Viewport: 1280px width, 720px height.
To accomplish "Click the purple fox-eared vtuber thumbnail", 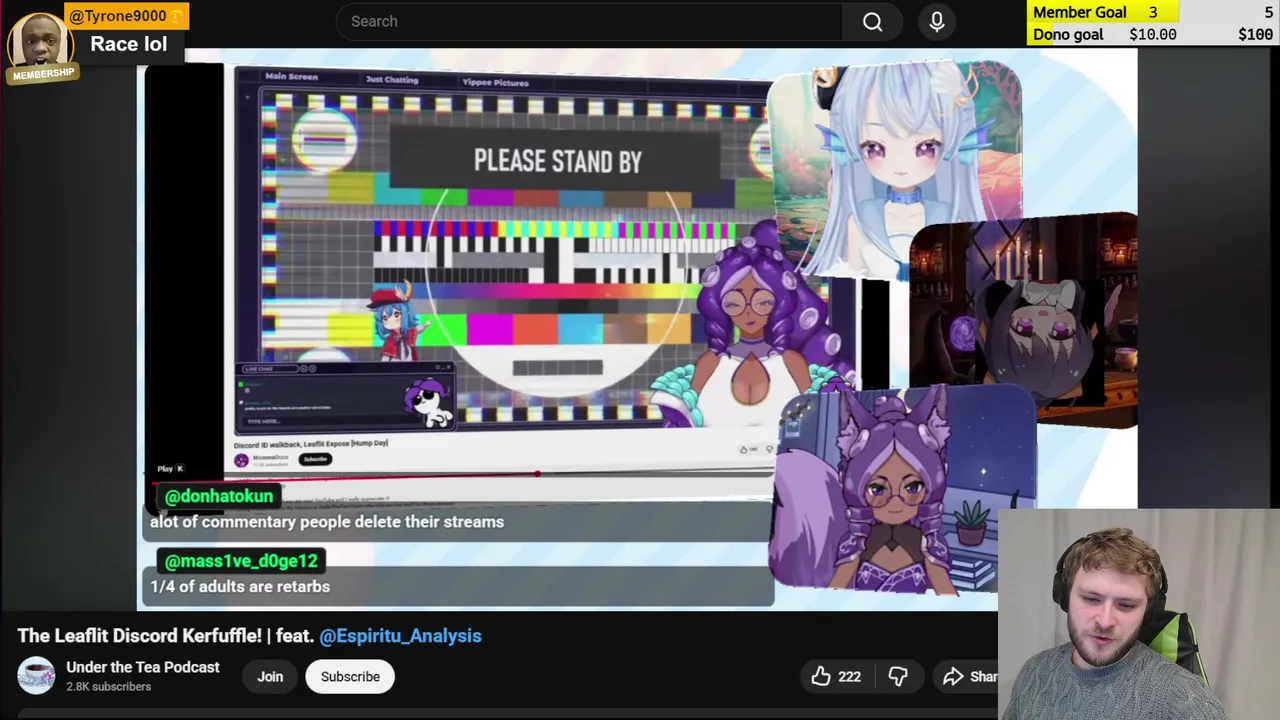I will [902, 489].
